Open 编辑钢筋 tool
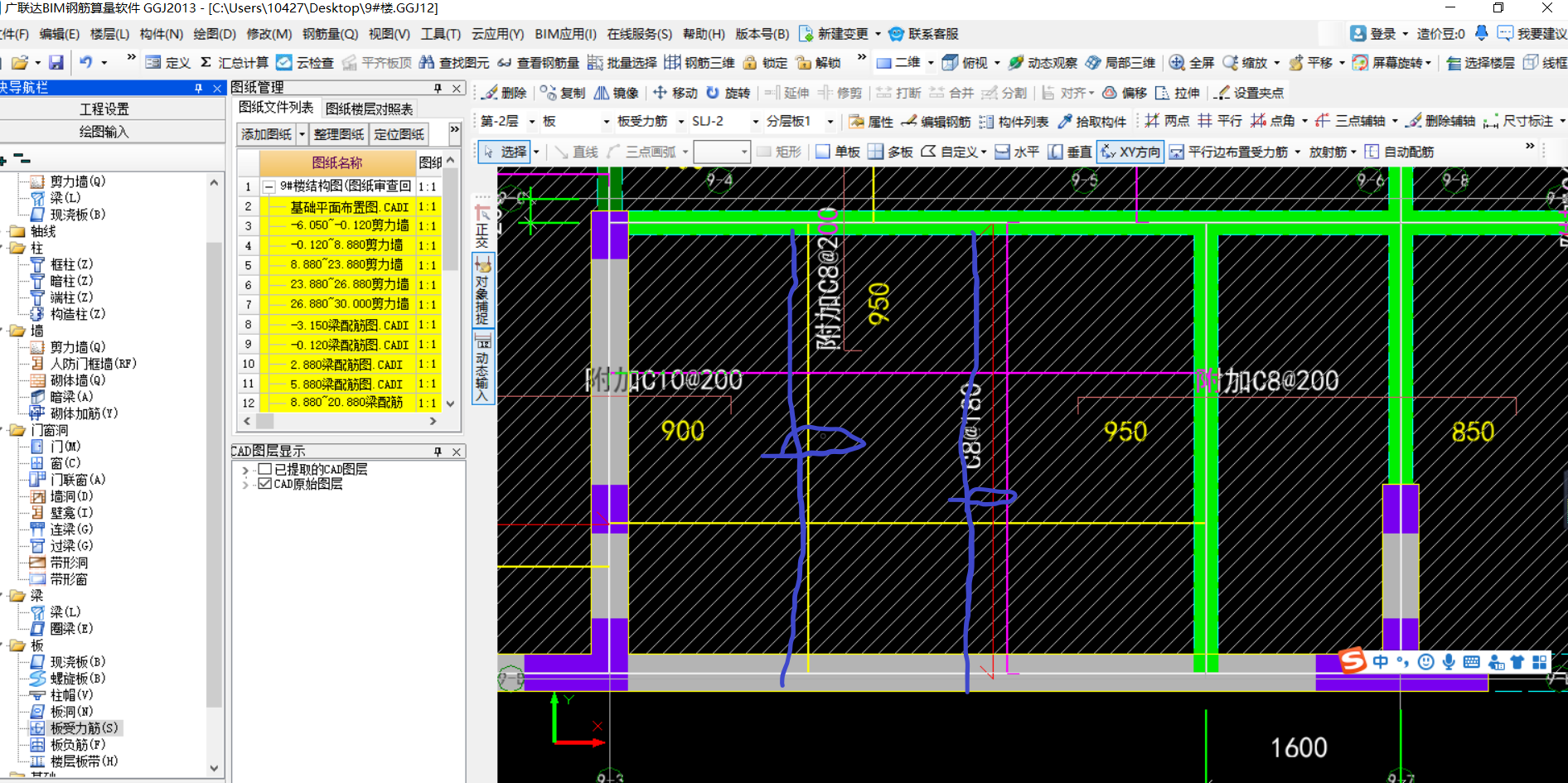 (936, 122)
